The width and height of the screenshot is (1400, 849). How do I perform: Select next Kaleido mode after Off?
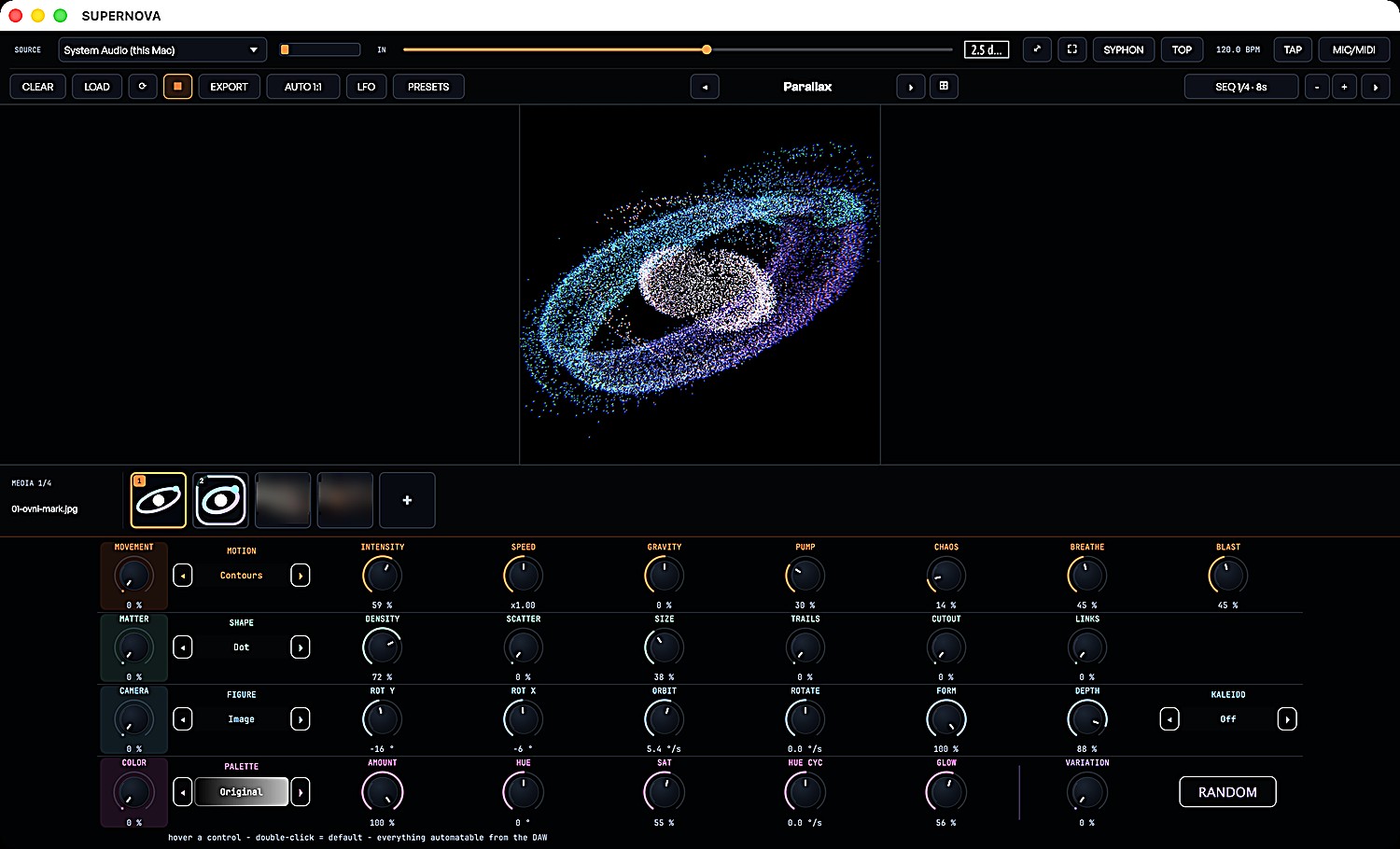(x=1287, y=719)
